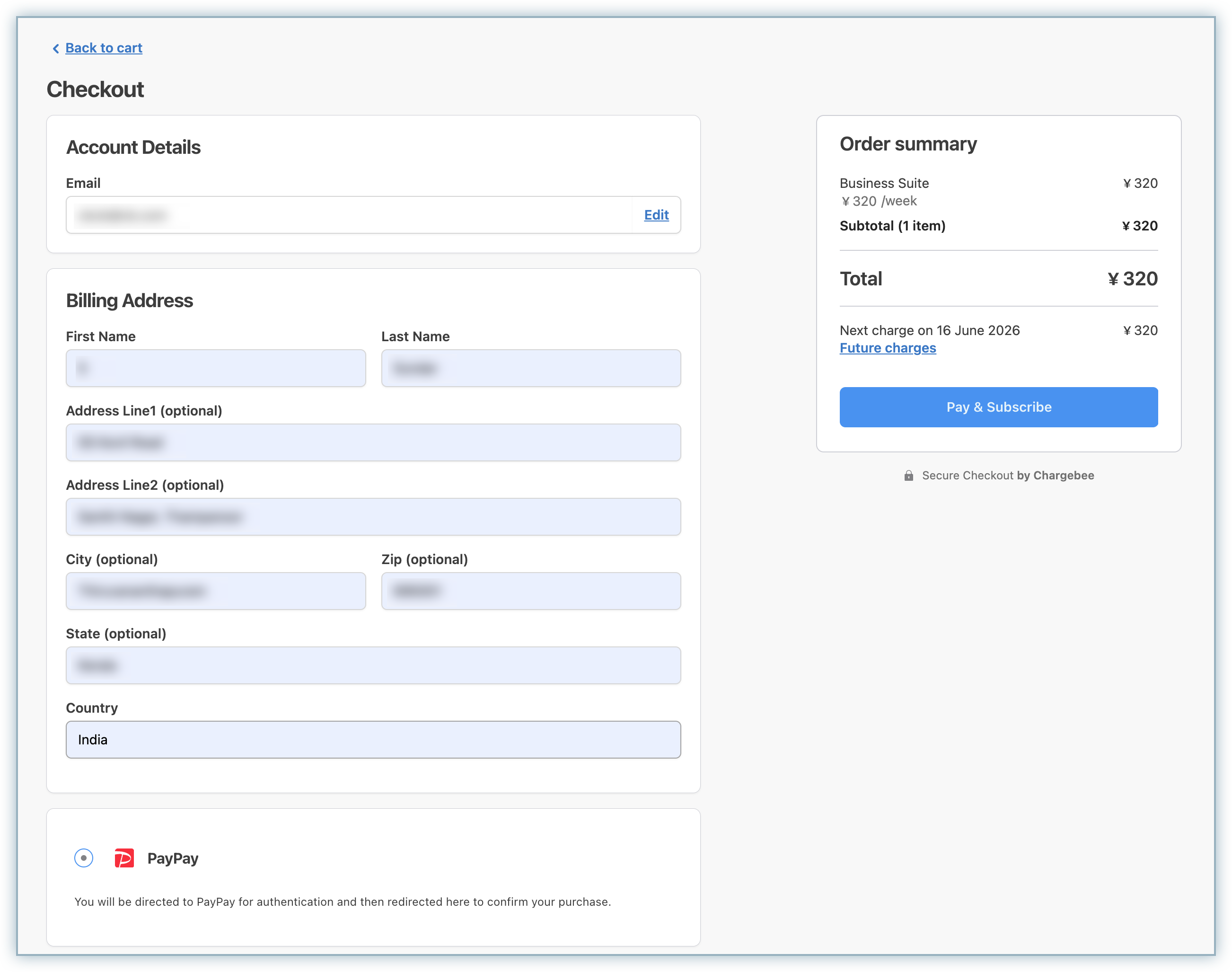The height and width of the screenshot is (972, 1232).
Task: Click the PayPay redirect notice text
Action: click(343, 901)
